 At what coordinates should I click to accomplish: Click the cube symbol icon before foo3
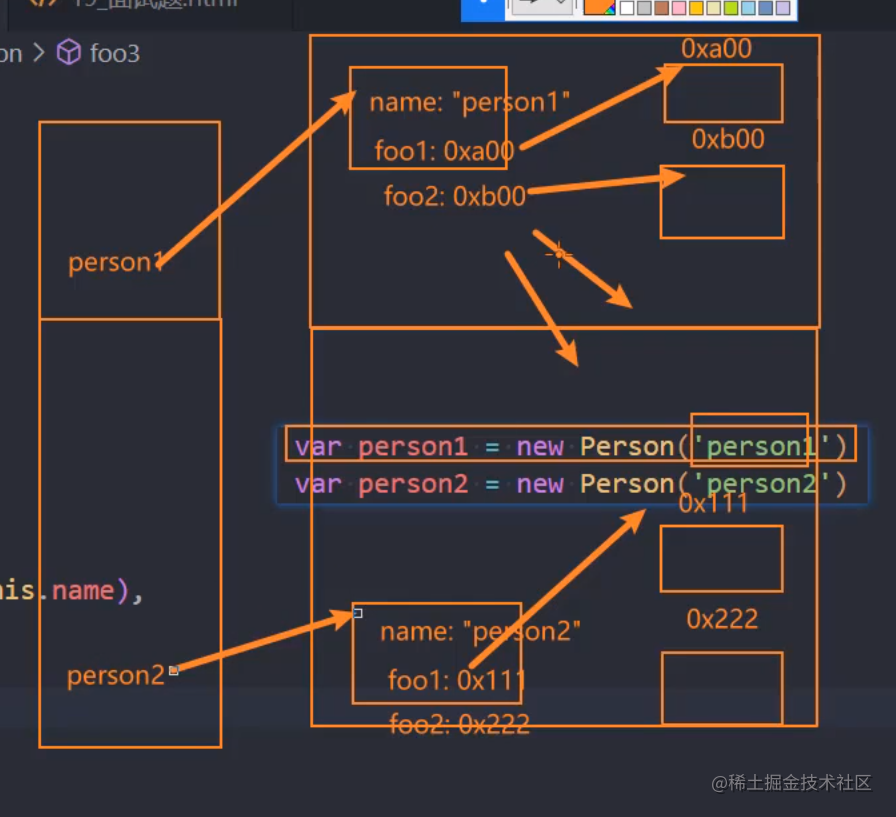point(69,52)
